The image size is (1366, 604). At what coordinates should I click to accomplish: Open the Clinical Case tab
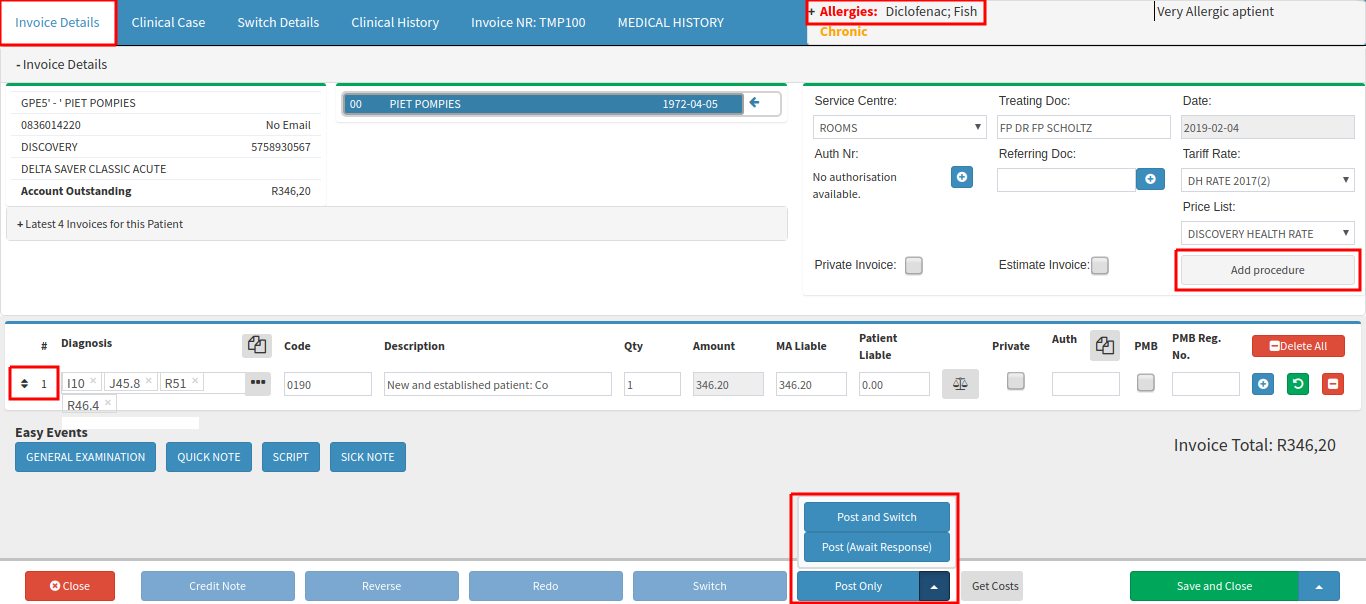(x=168, y=22)
